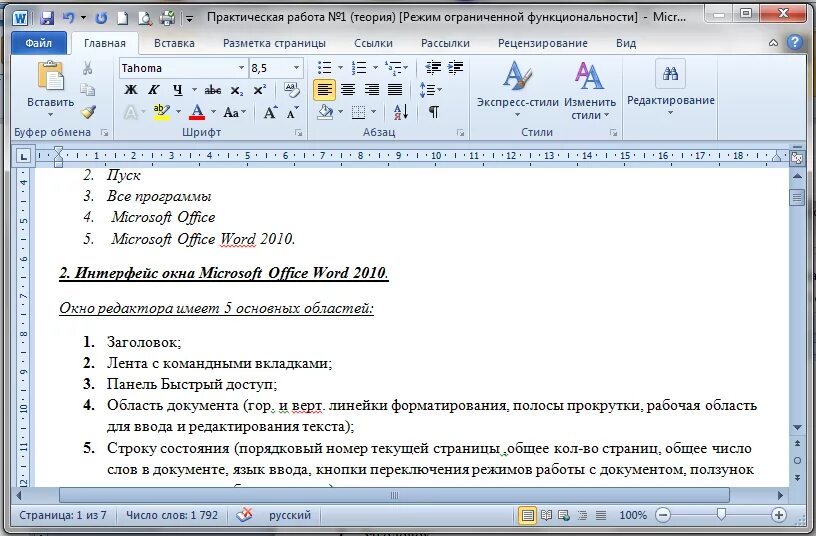Create a new blank document icon
Image resolution: width=816 pixels, height=536 pixels.
click(123, 18)
